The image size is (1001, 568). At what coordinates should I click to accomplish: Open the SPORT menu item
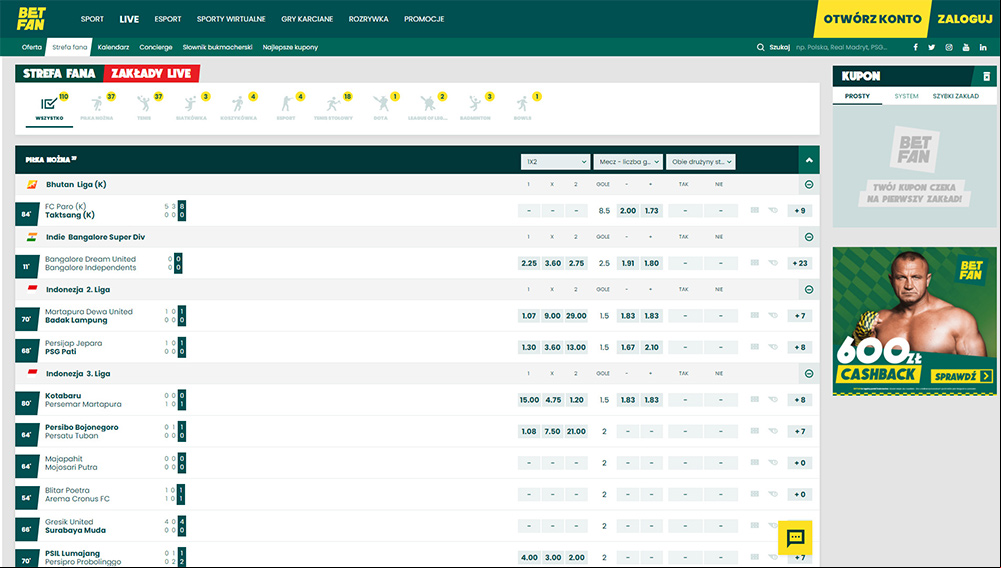point(92,19)
